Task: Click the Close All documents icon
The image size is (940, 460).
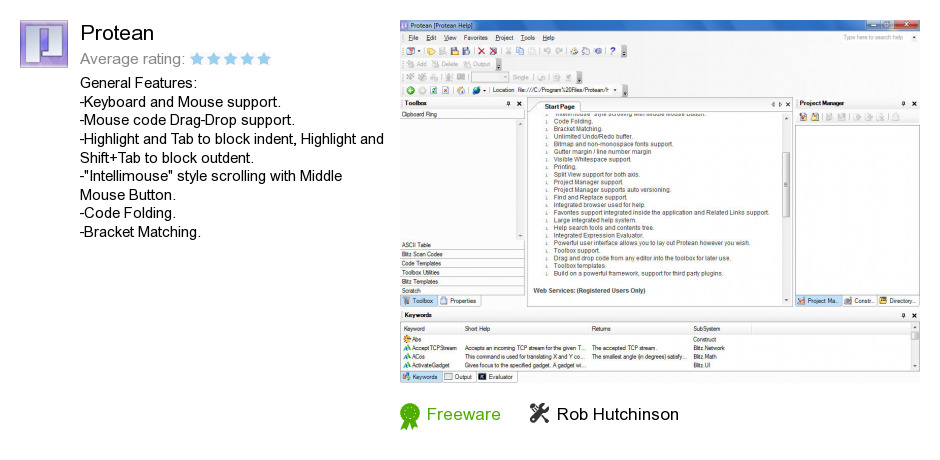Action: click(x=493, y=51)
